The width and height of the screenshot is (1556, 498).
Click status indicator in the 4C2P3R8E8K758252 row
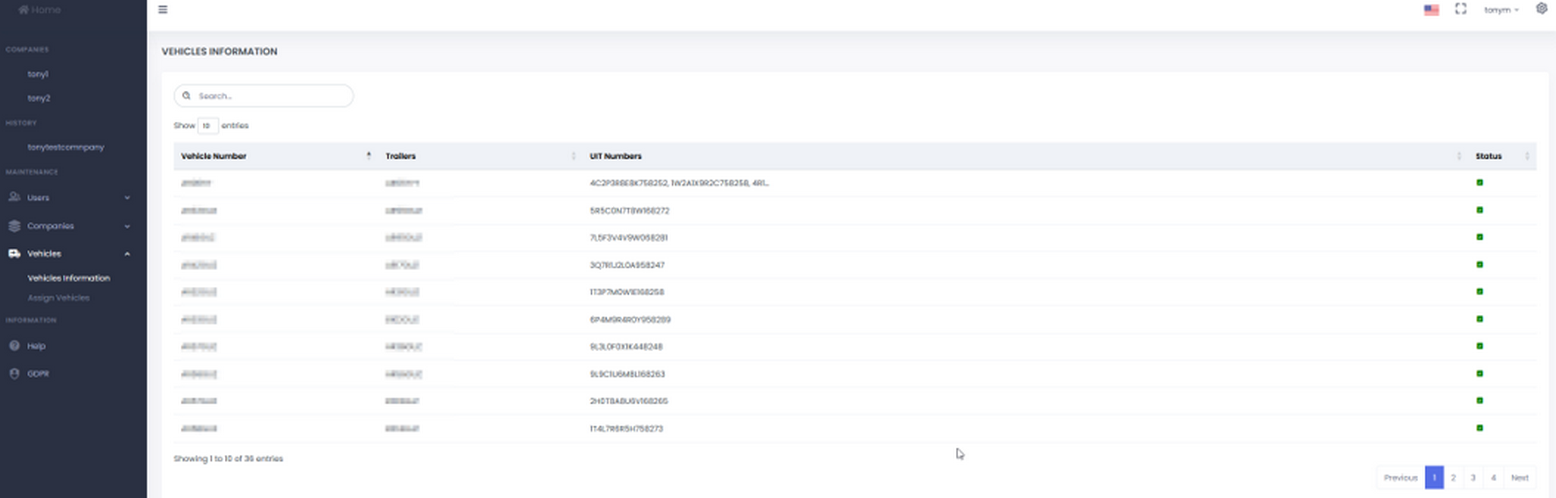pos(1479,182)
